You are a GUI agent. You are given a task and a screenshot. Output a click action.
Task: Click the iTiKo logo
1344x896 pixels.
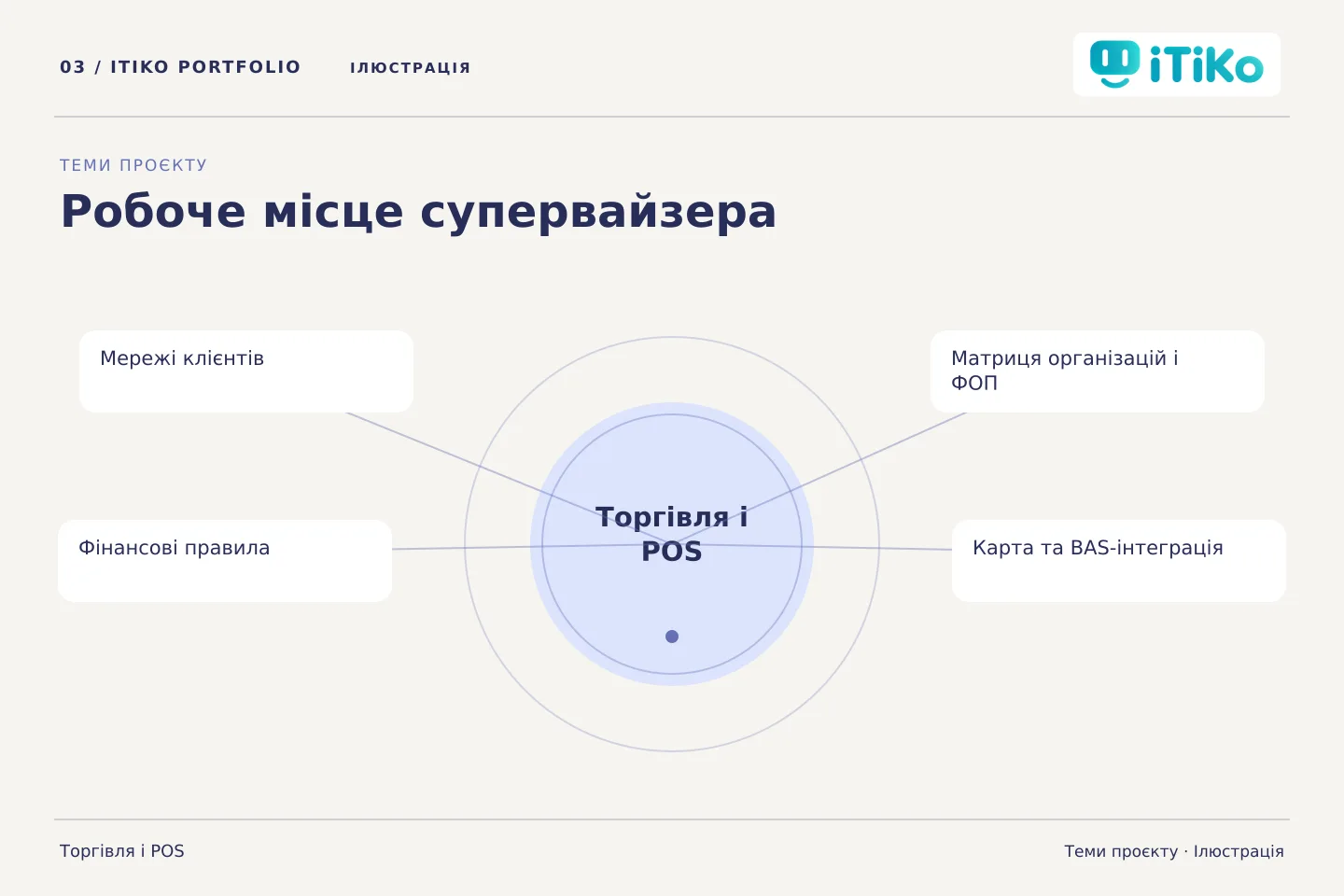coord(1177,64)
